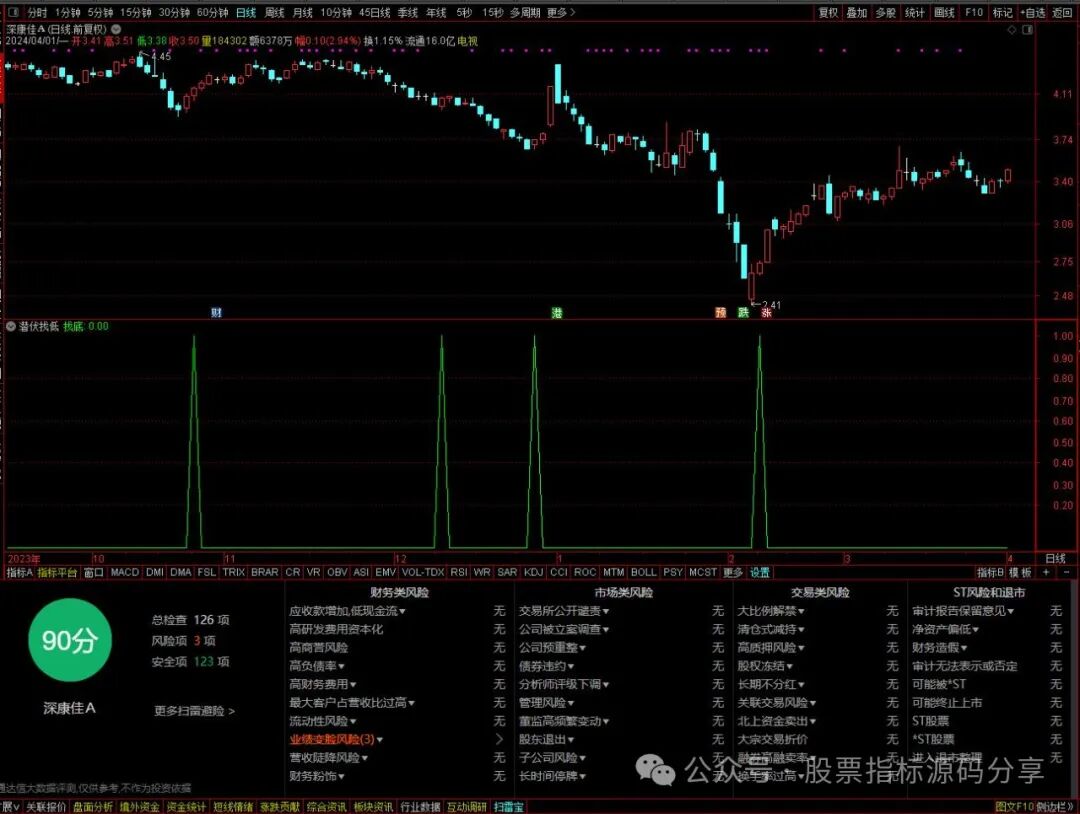Expand 公司被立案调查 item
The height and width of the screenshot is (814, 1080).
[x=564, y=629]
